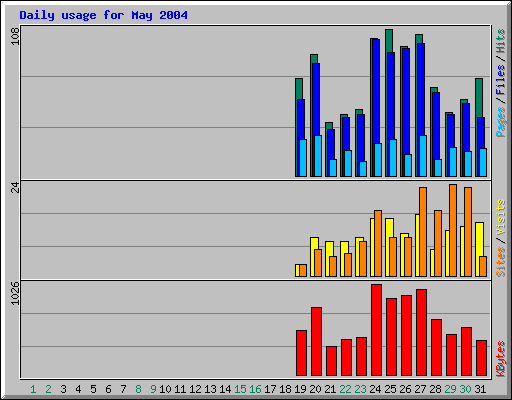This screenshot has width=512, height=400.
Task: Click day 3 on the x-axis
Action: point(63,389)
